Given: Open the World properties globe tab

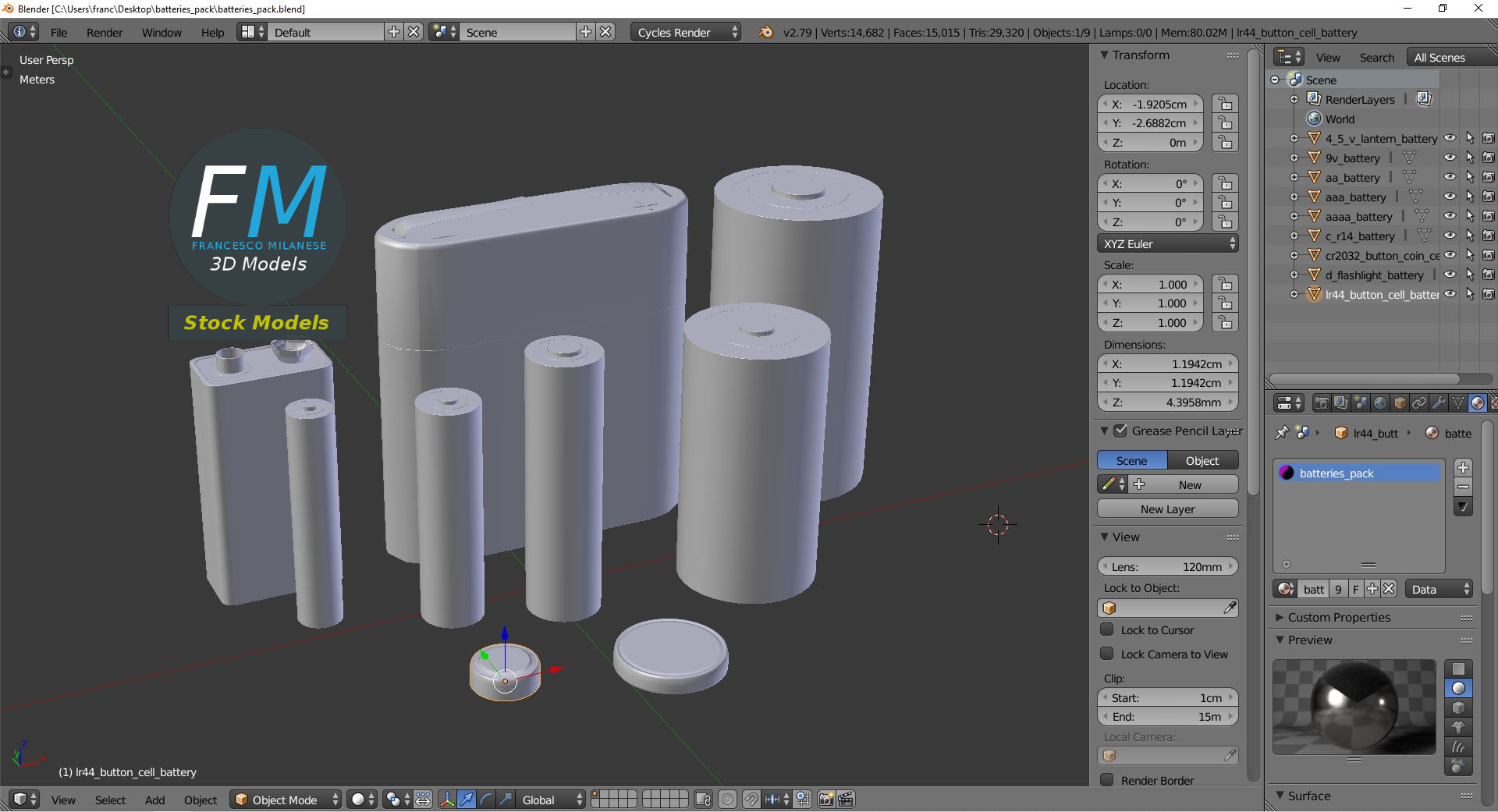Looking at the screenshot, I should (1380, 403).
